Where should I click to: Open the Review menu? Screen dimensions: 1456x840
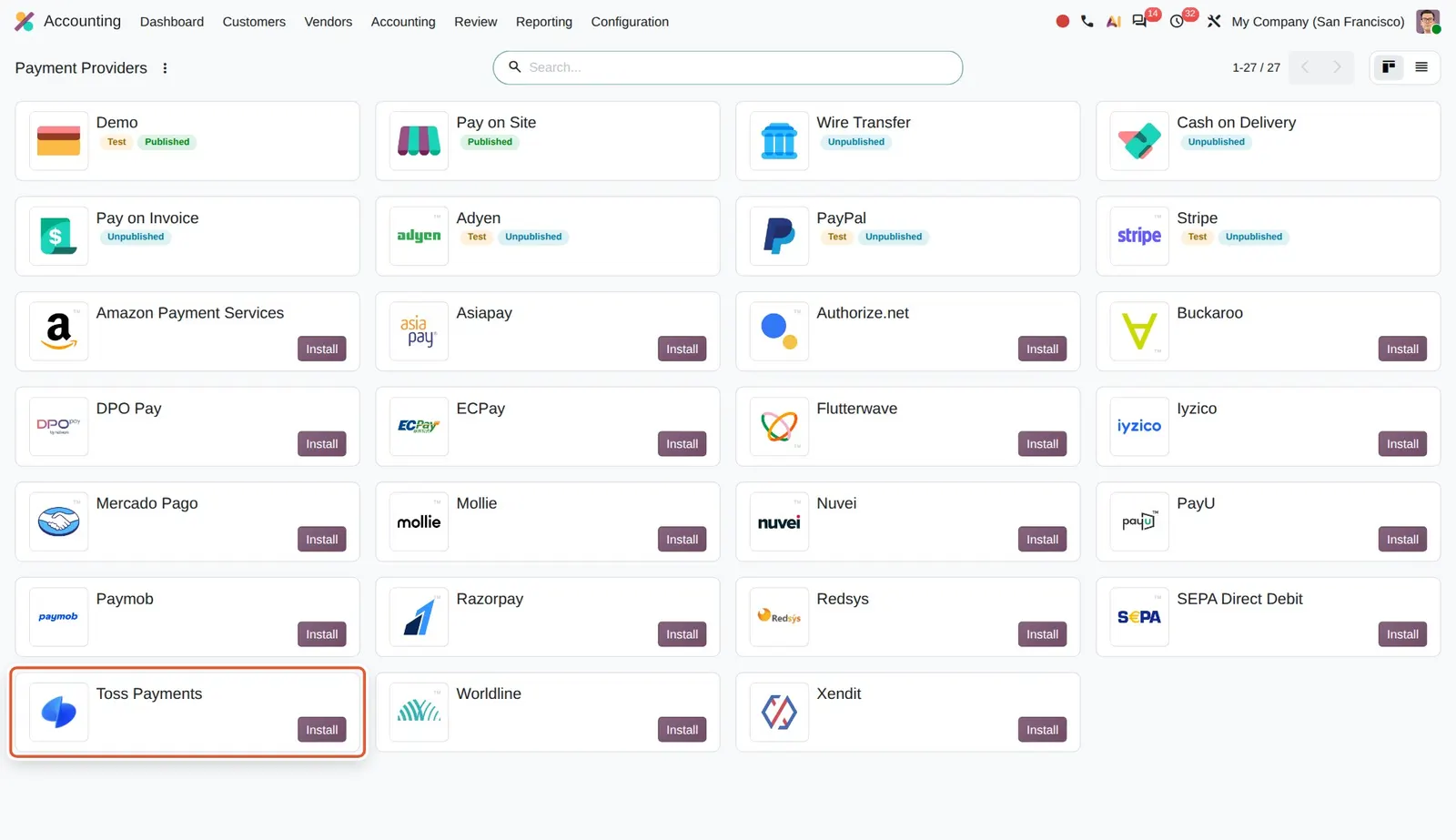tap(476, 22)
